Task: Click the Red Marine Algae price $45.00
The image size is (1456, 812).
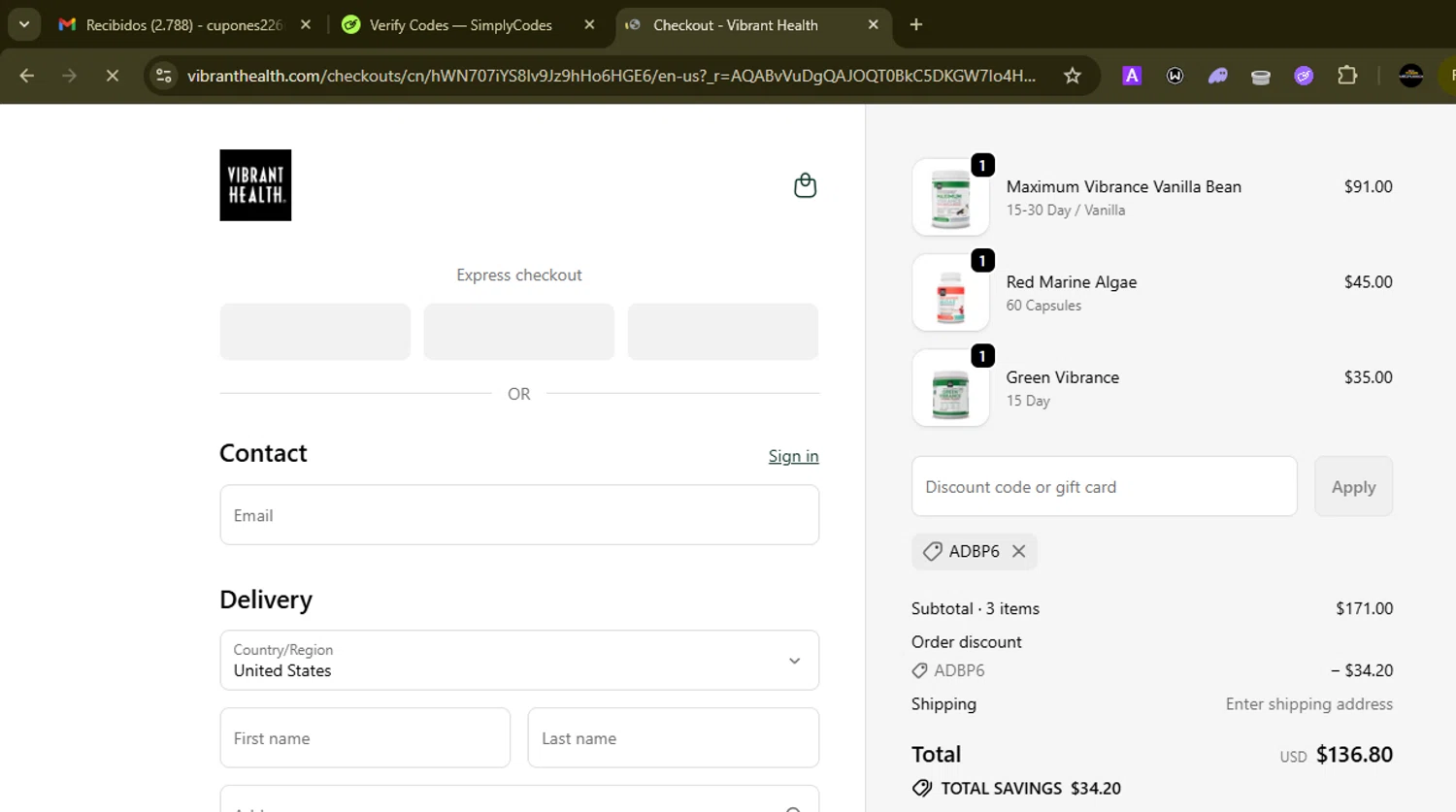Action: pyautogui.click(x=1368, y=282)
